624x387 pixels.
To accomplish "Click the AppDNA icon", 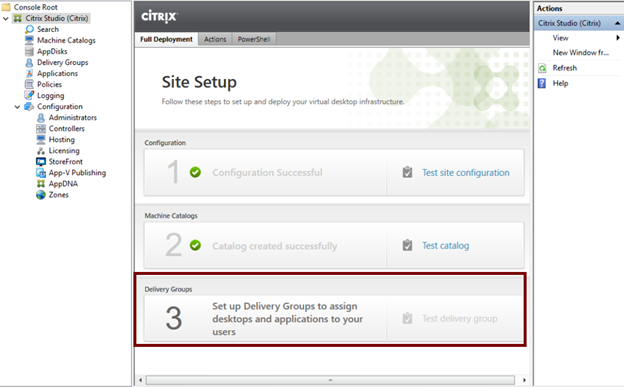I will [41, 184].
